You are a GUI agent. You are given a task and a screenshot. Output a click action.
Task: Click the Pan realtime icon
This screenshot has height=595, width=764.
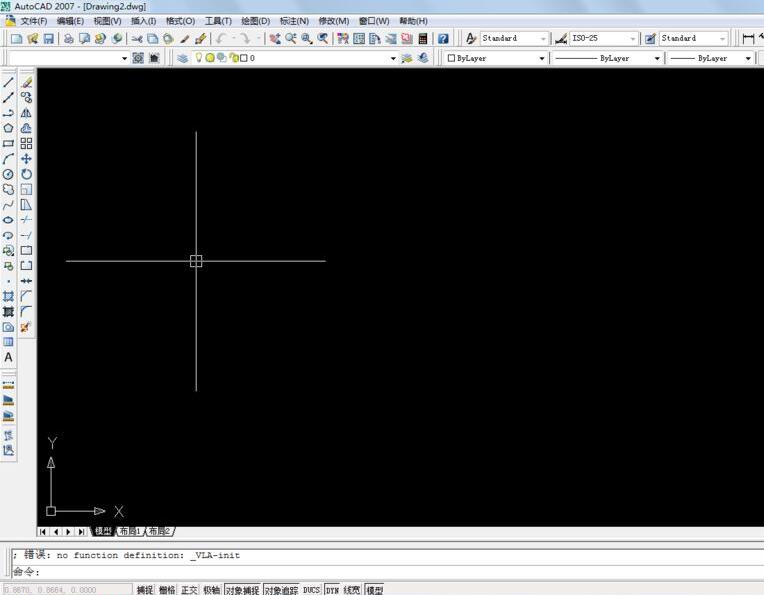coord(275,38)
